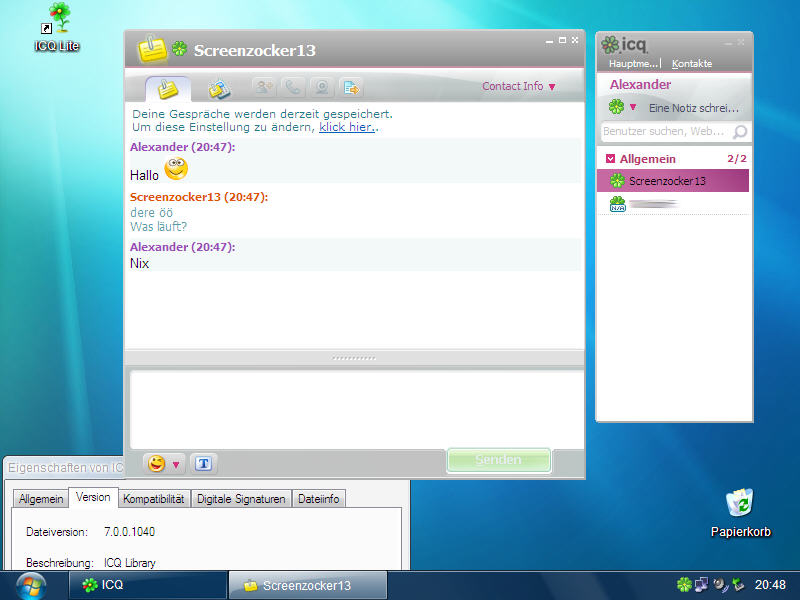Click the message typing area in chat
This screenshot has width=800, height=600.
pos(357,410)
